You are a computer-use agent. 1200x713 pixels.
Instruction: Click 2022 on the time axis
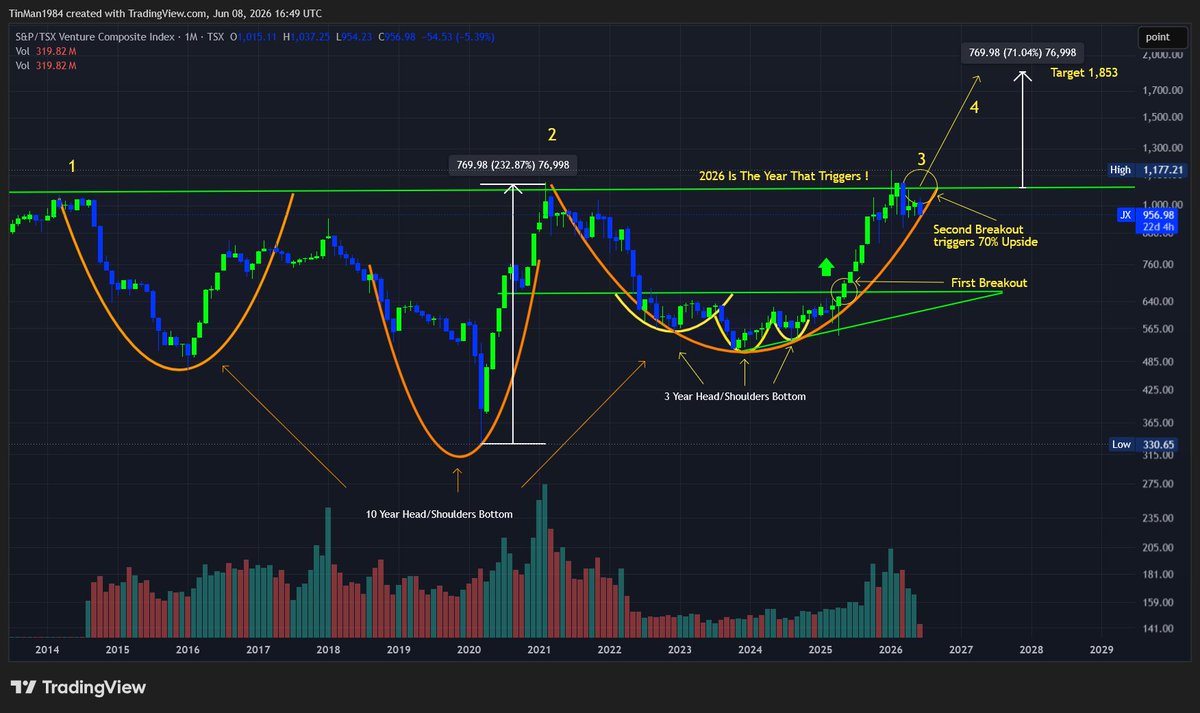tap(609, 649)
